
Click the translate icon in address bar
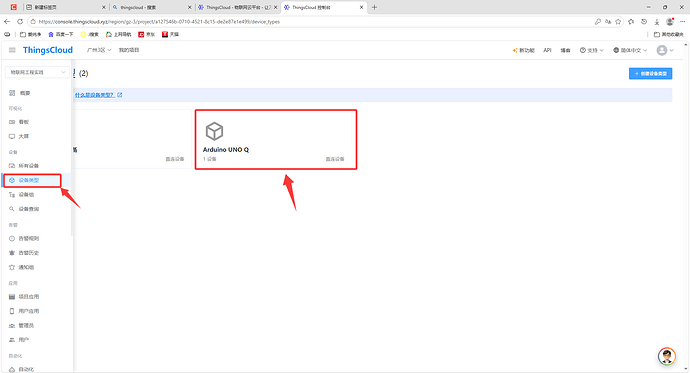(608, 22)
